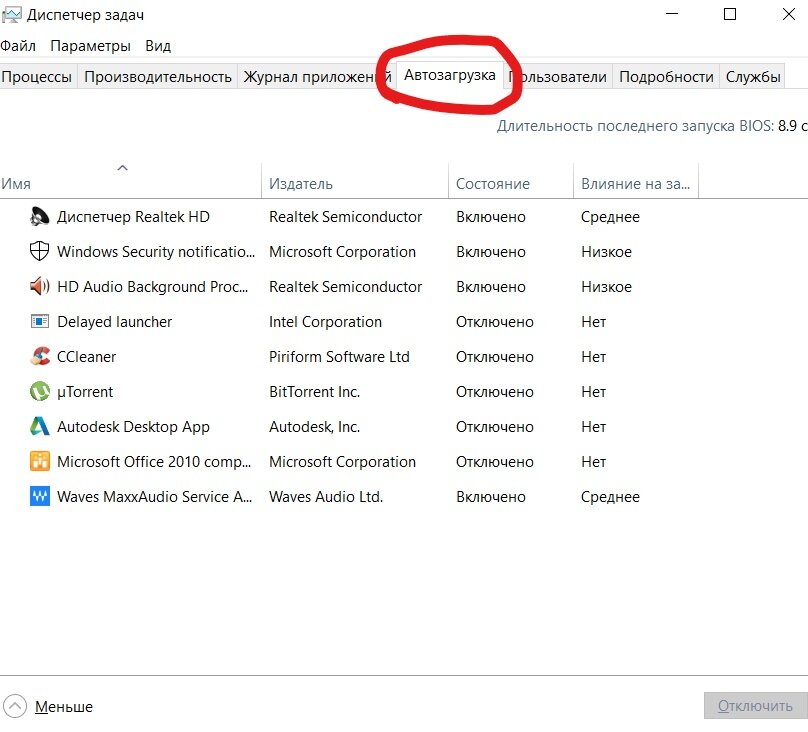Image resolution: width=808 pixels, height=732 pixels.
Task: Collapse view with the Меньше arrow icon
Action: (x=14, y=706)
